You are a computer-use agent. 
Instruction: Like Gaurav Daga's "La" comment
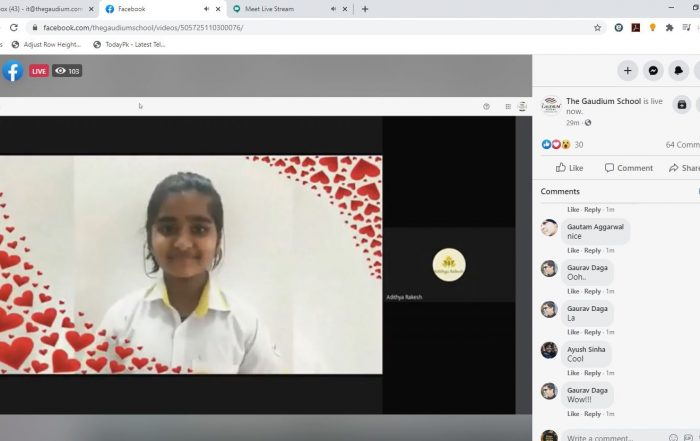click(x=573, y=332)
